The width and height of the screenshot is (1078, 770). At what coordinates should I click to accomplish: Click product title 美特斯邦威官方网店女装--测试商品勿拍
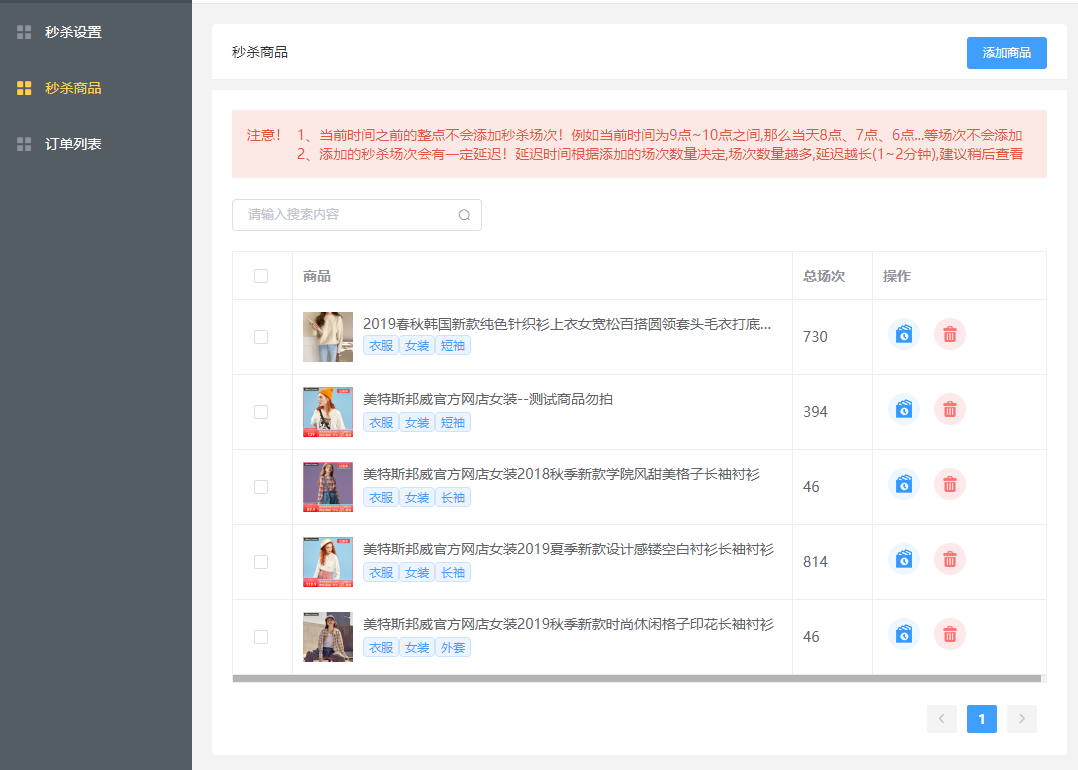[x=488, y=399]
